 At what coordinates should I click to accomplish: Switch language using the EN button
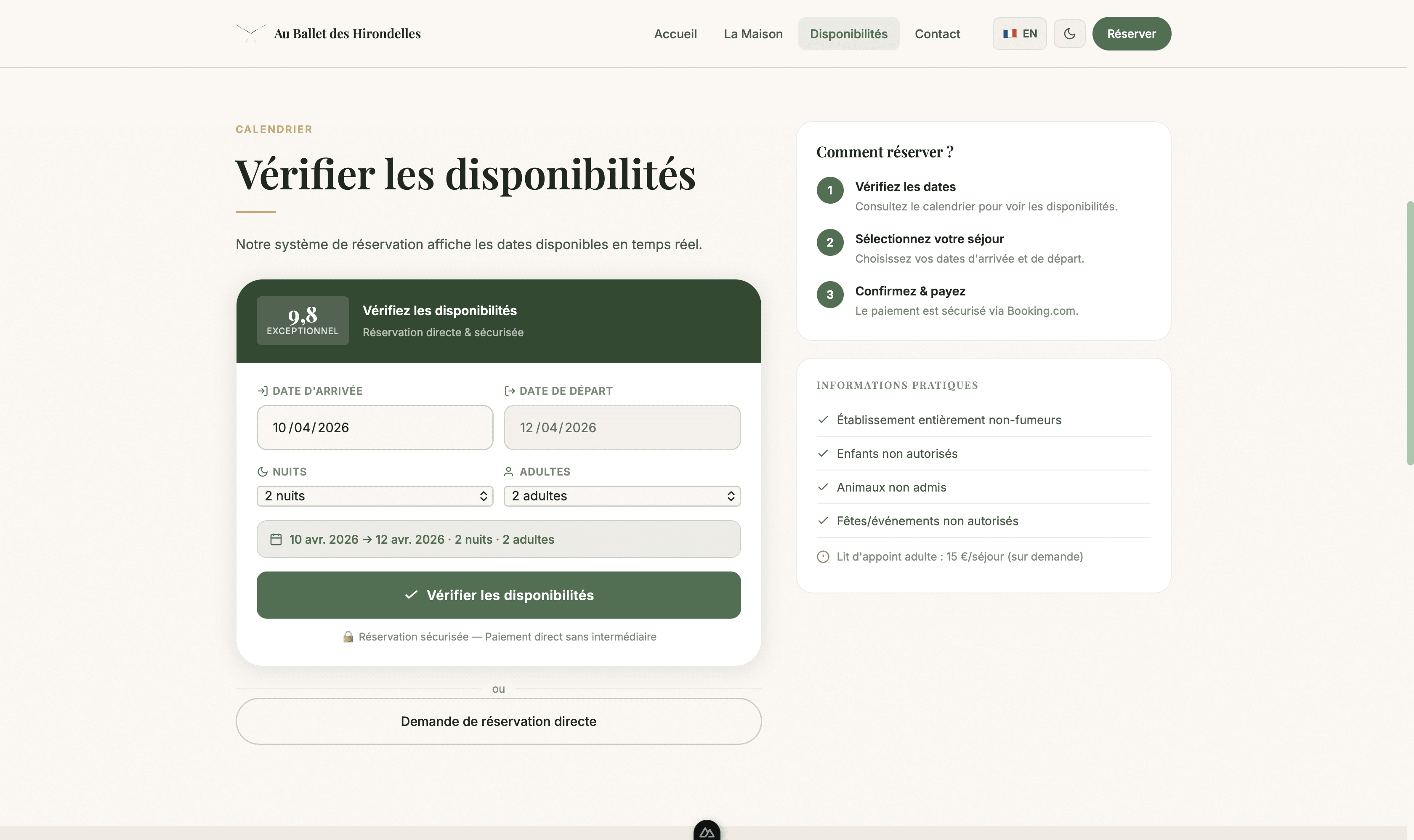[1019, 34]
